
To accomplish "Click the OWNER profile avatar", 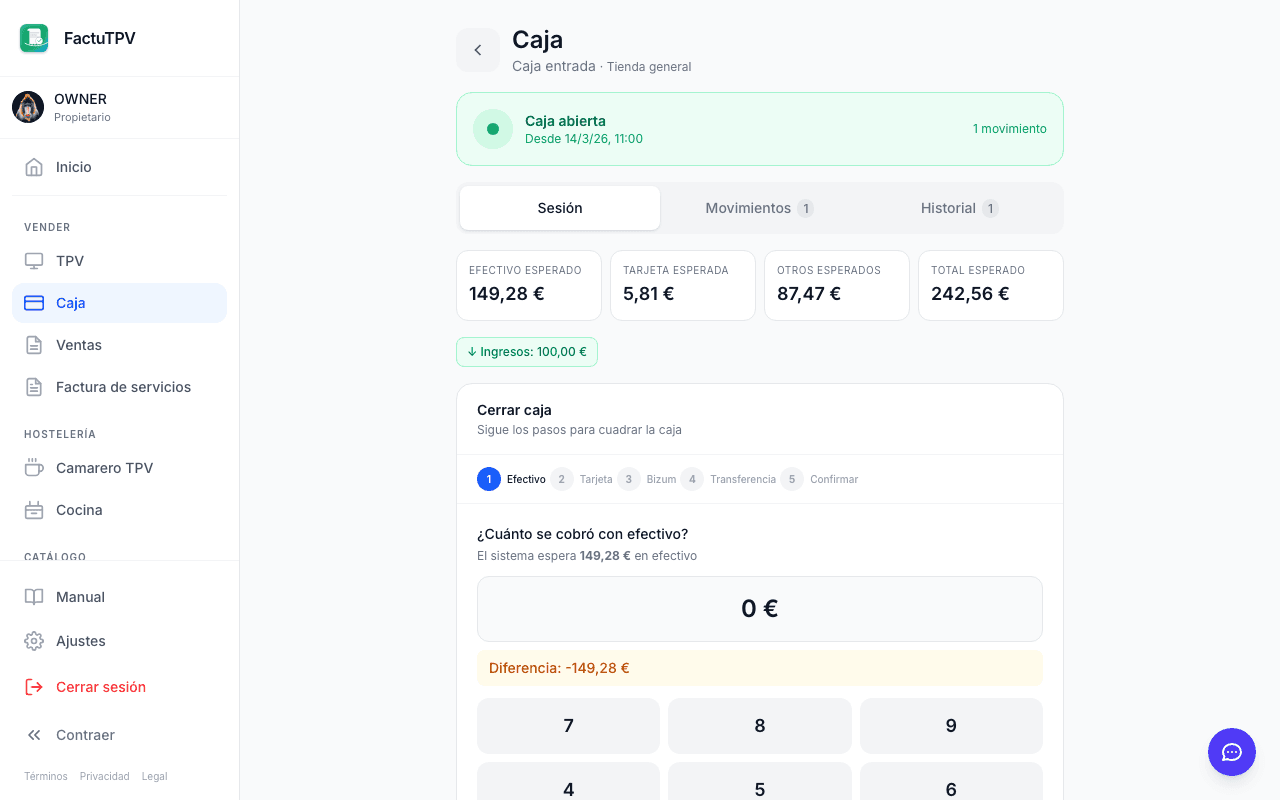I will [x=28, y=107].
